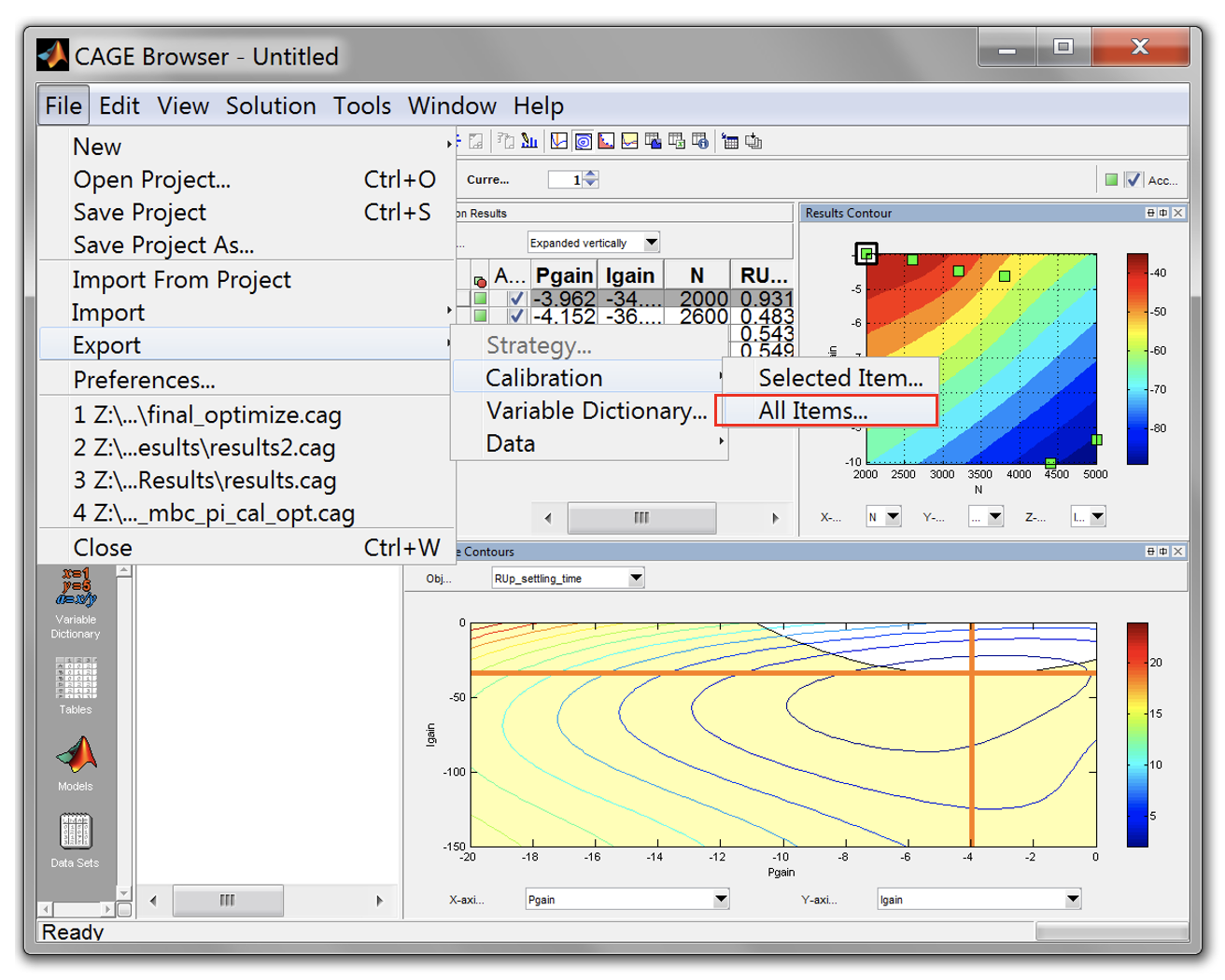
Task: Click green square in the -3.962 row
Action: click(x=480, y=299)
